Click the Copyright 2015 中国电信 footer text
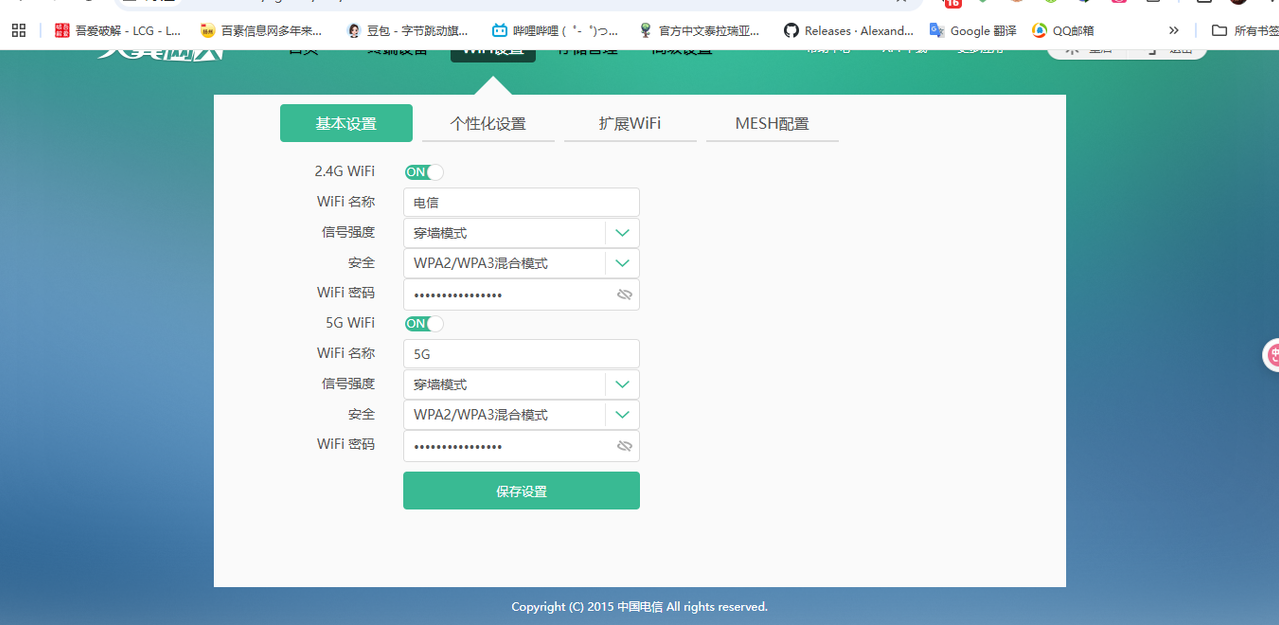 [x=639, y=606]
